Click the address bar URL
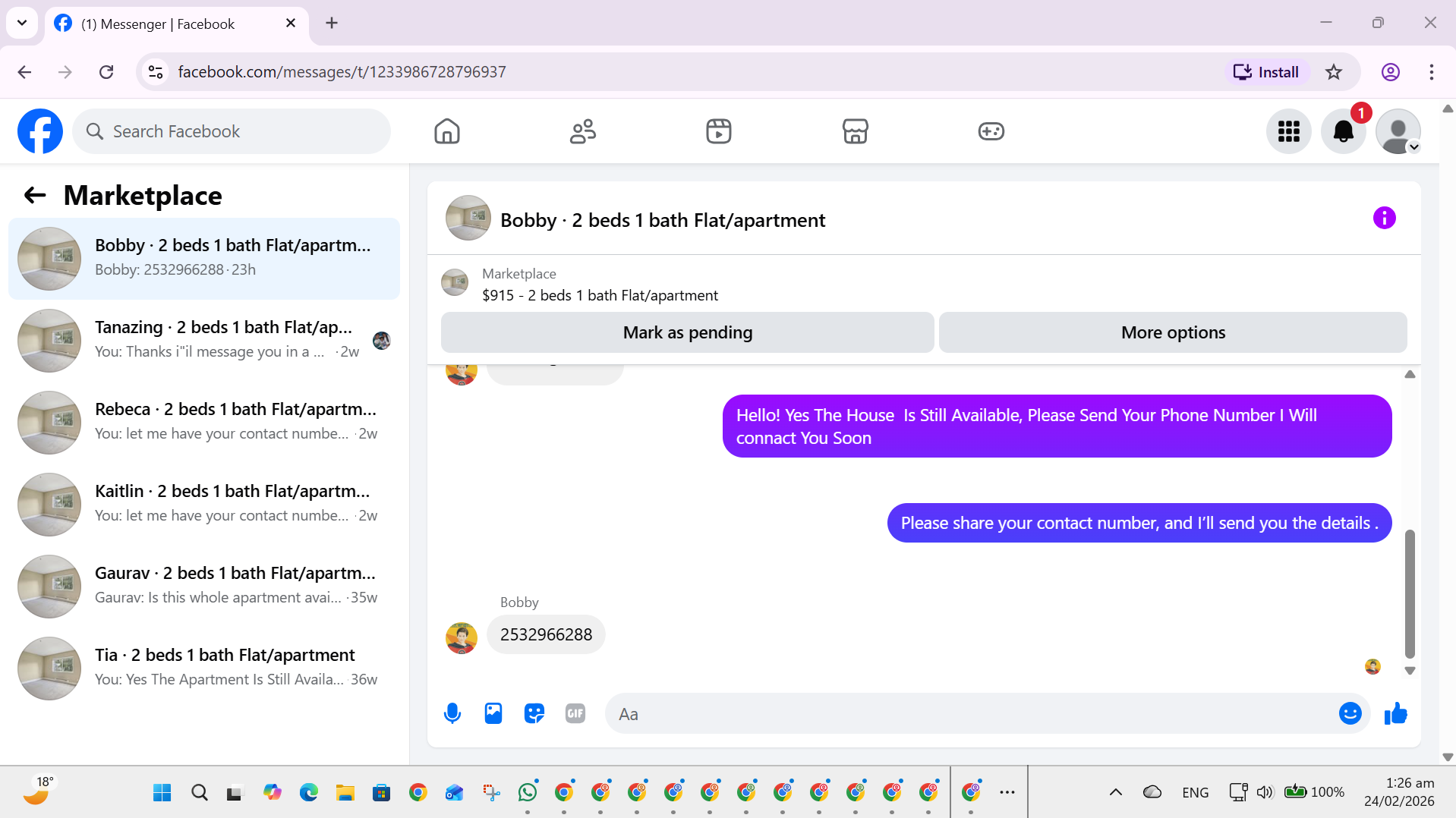1456x818 pixels. point(342,72)
